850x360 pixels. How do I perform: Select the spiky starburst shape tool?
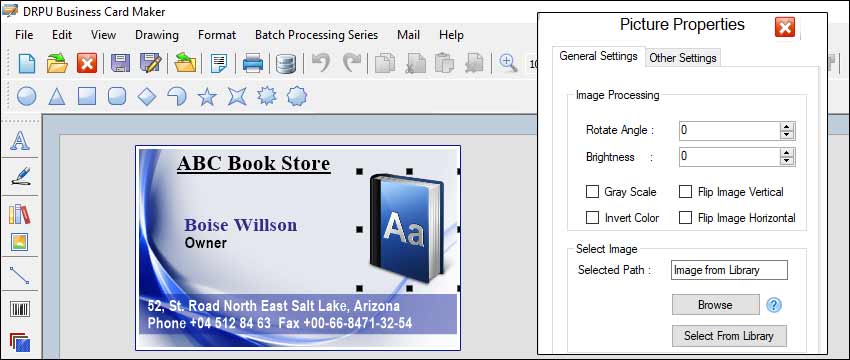(266, 97)
